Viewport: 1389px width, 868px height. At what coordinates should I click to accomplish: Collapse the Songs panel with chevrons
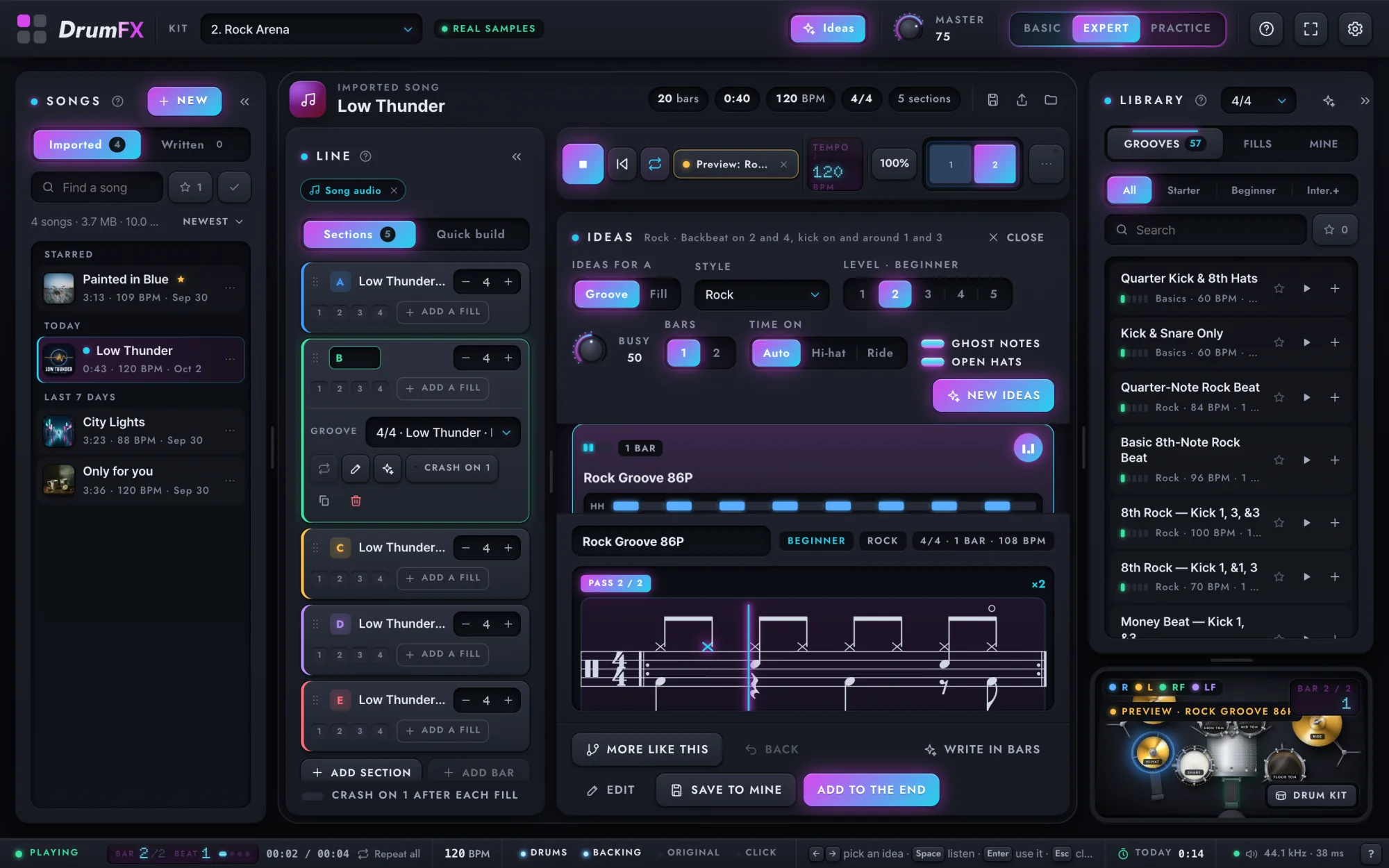click(x=244, y=101)
